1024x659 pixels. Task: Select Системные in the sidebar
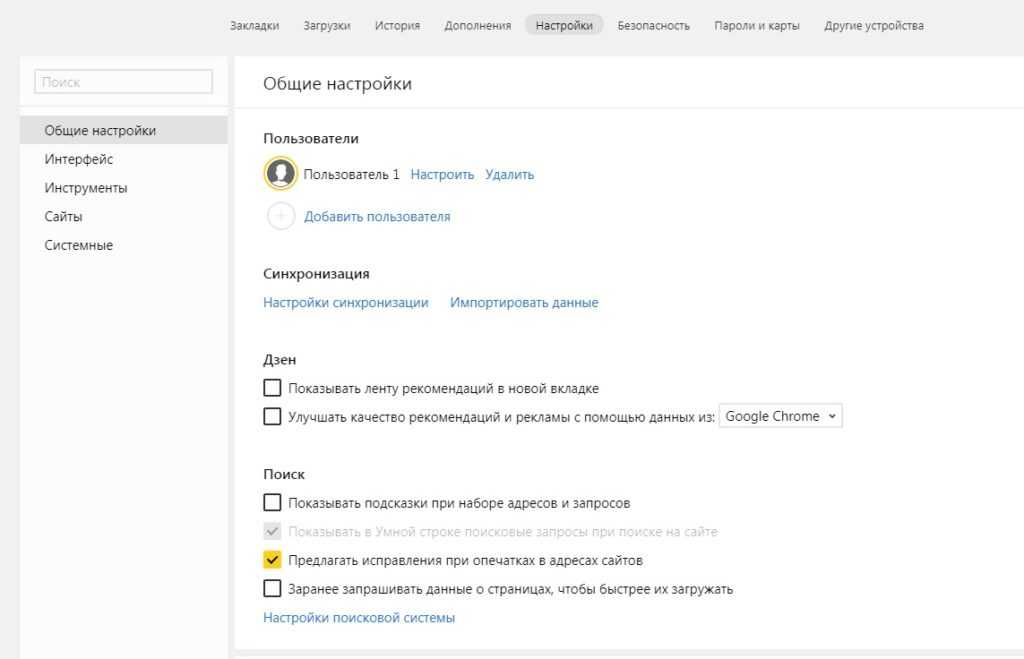coord(79,245)
